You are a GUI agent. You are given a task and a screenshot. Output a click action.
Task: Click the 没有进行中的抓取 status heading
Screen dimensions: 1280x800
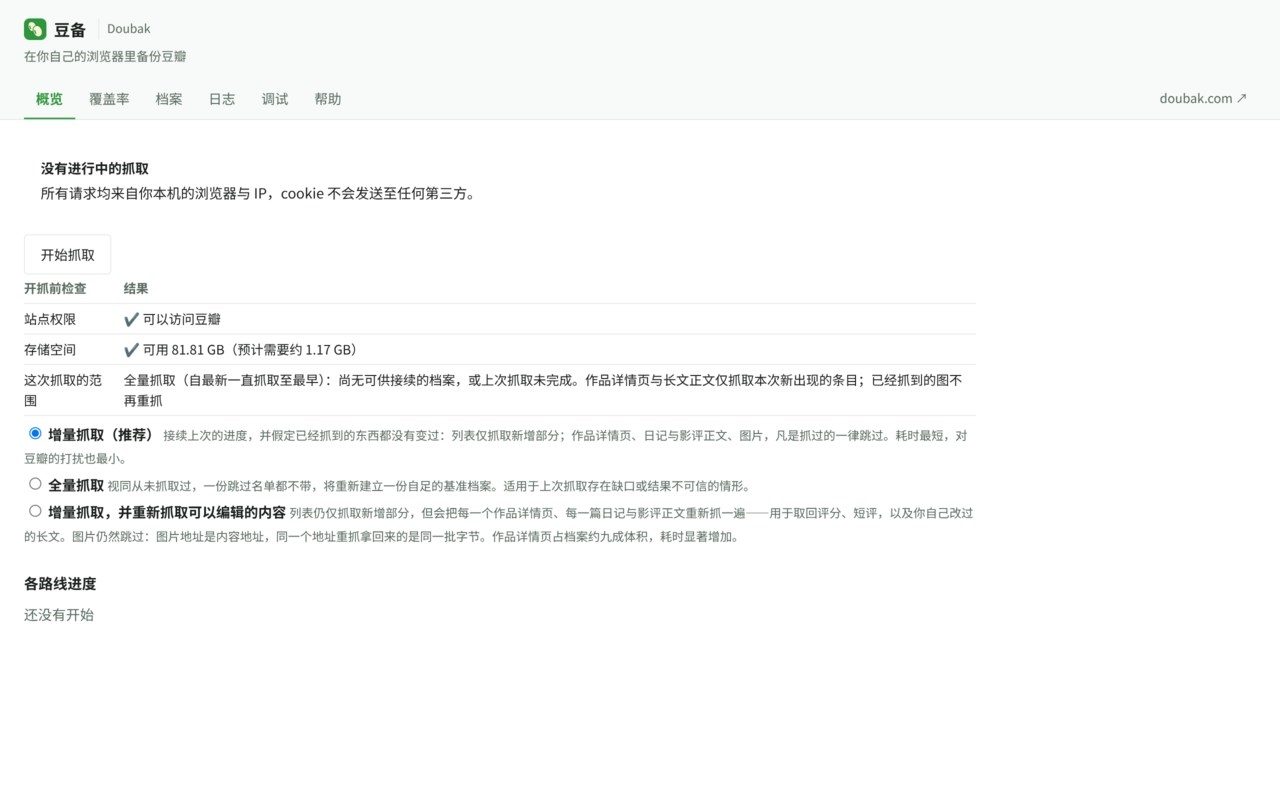pos(95,169)
